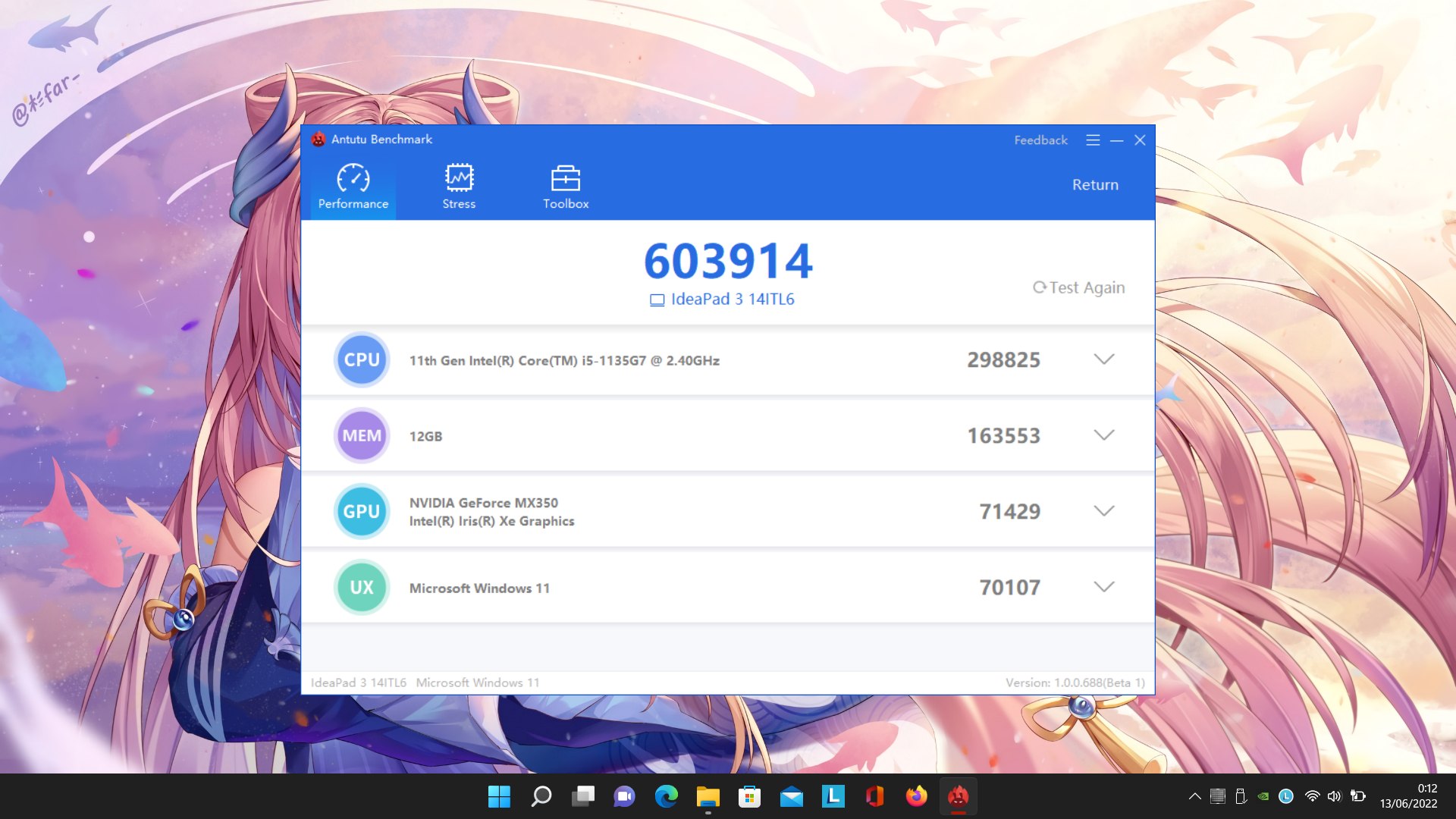The width and height of the screenshot is (1456, 819).
Task: Close the Antutu Benchmark window
Action: (1140, 140)
